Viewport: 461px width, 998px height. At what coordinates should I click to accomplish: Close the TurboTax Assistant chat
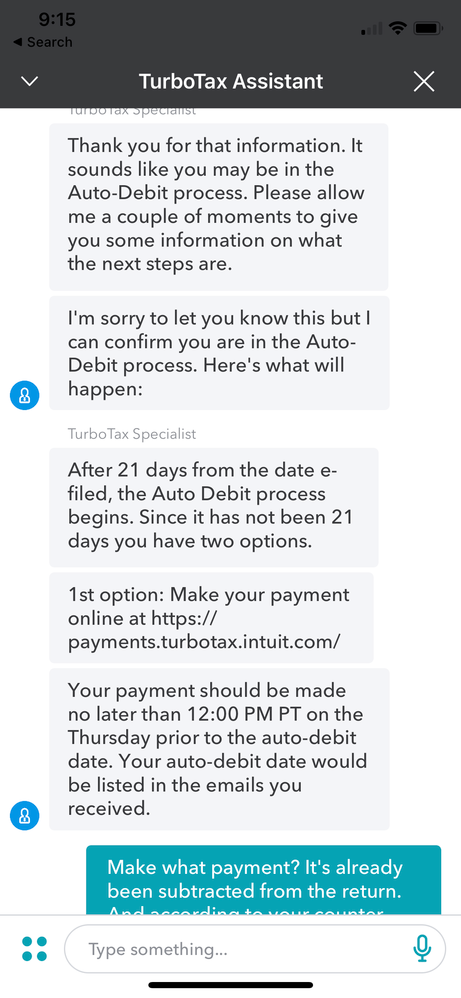point(424,81)
